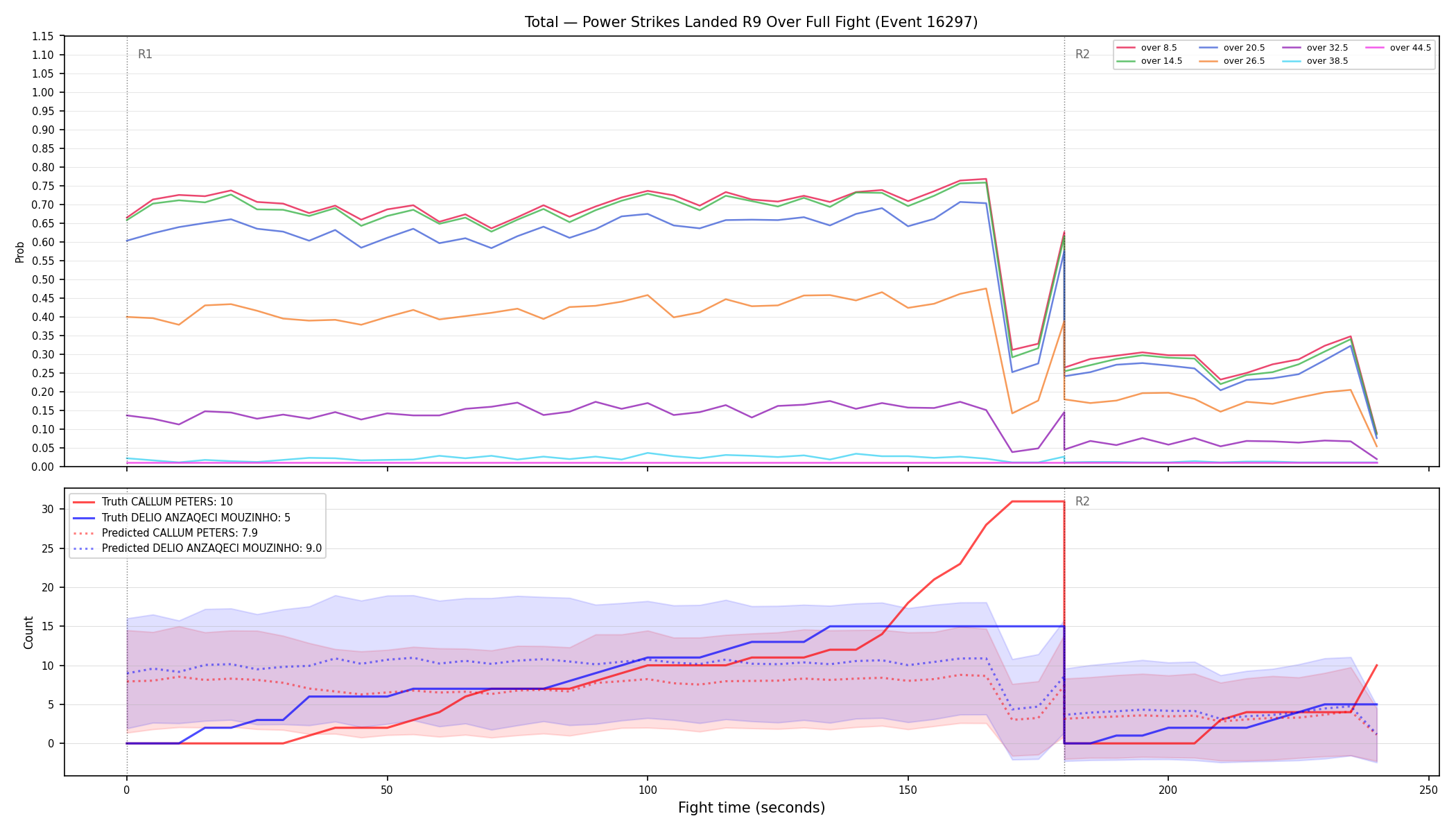Click the "50" tick on the fight time axis
Image resolution: width=1456 pixels, height=832 pixels.
(x=387, y=789)
